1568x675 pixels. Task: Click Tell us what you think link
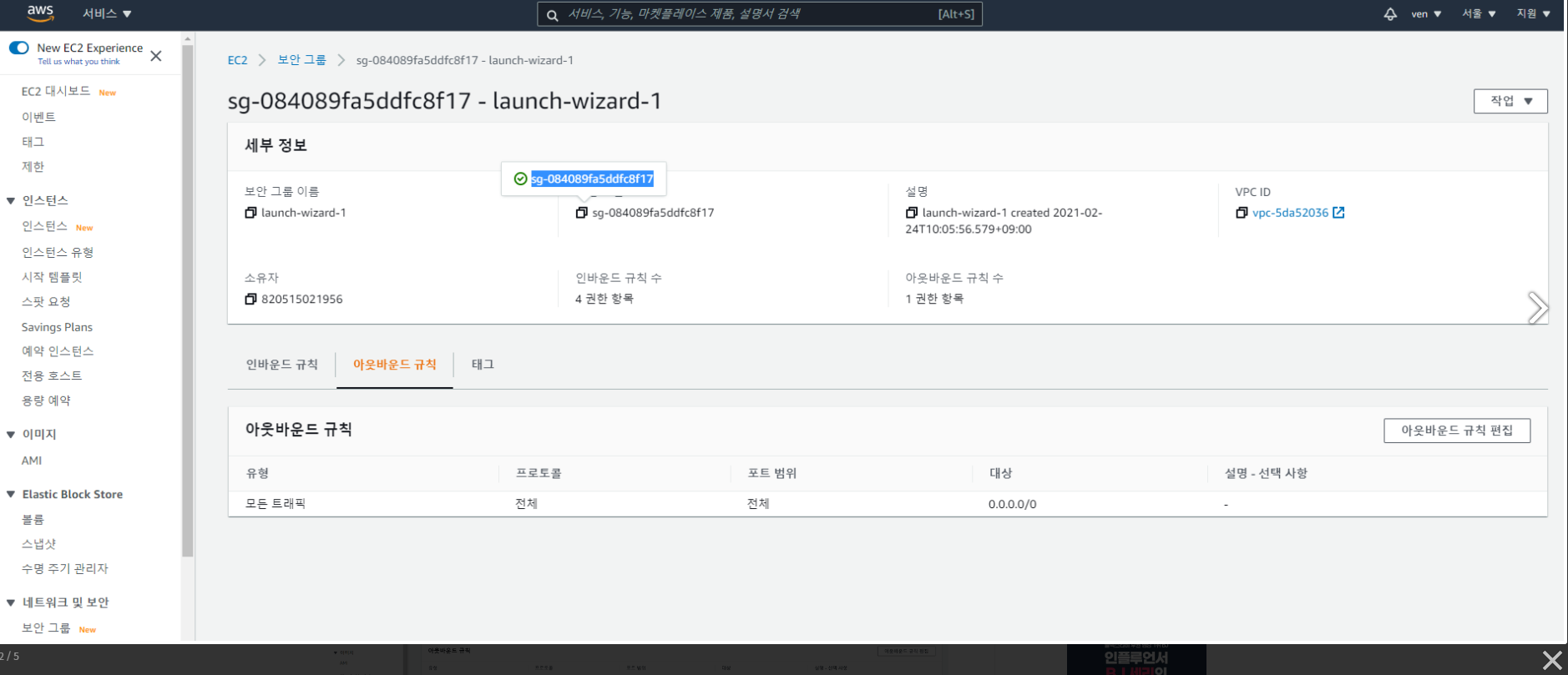tap(78, 62)
